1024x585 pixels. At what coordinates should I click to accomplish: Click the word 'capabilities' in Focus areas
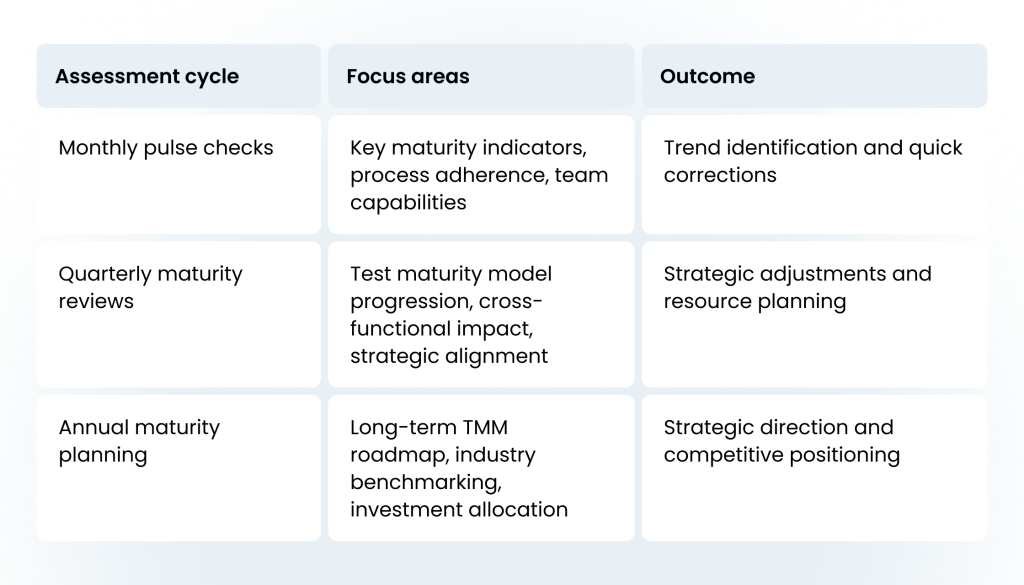pyautogui.click(x=408, y=203)
